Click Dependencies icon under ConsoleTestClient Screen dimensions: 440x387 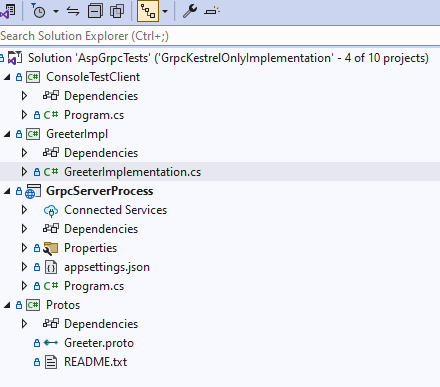[x=51, y=96]
